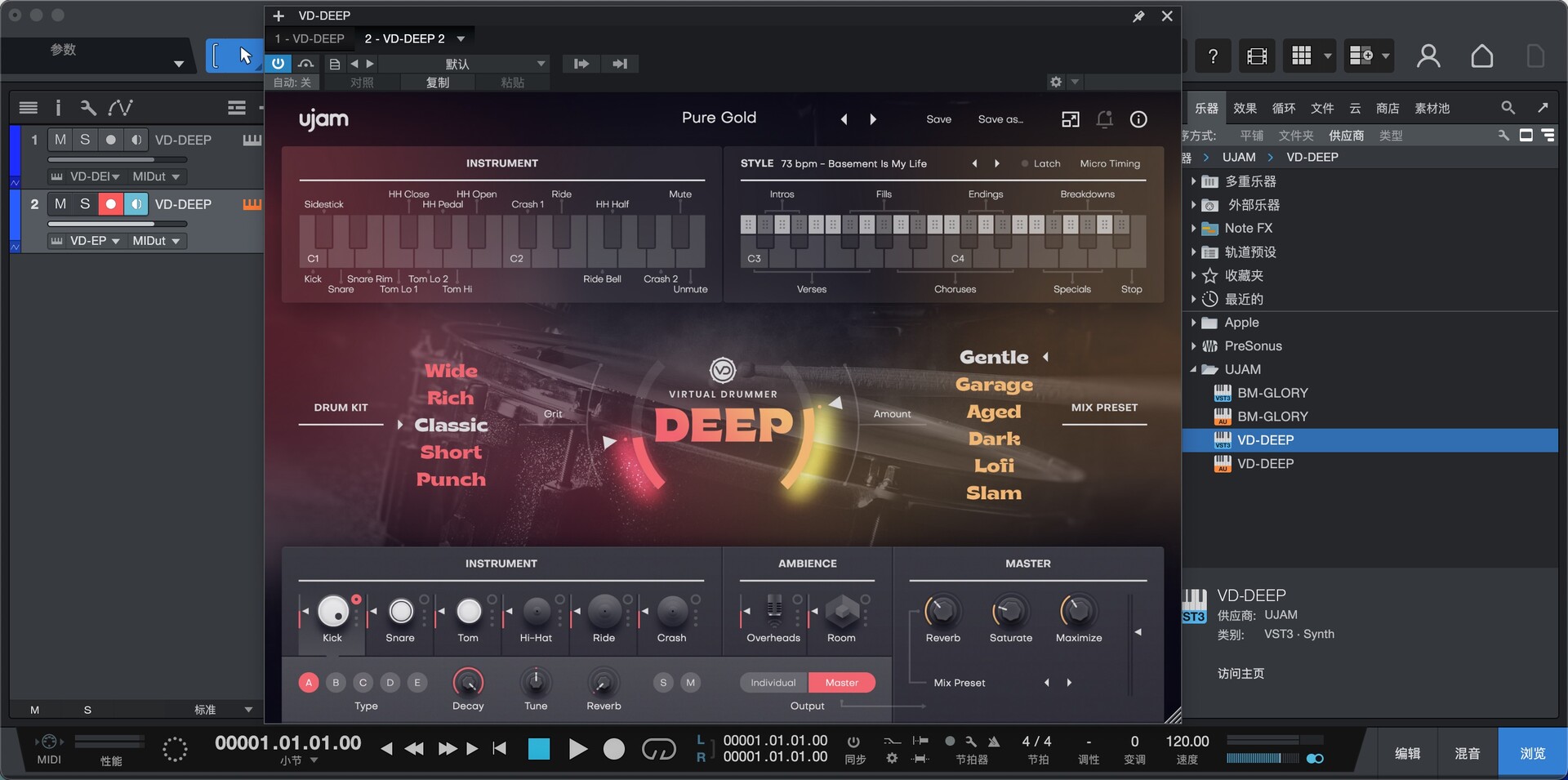The image size is (1568, 780).
Task: Select kick type A
Action: [x=309, y=682]
